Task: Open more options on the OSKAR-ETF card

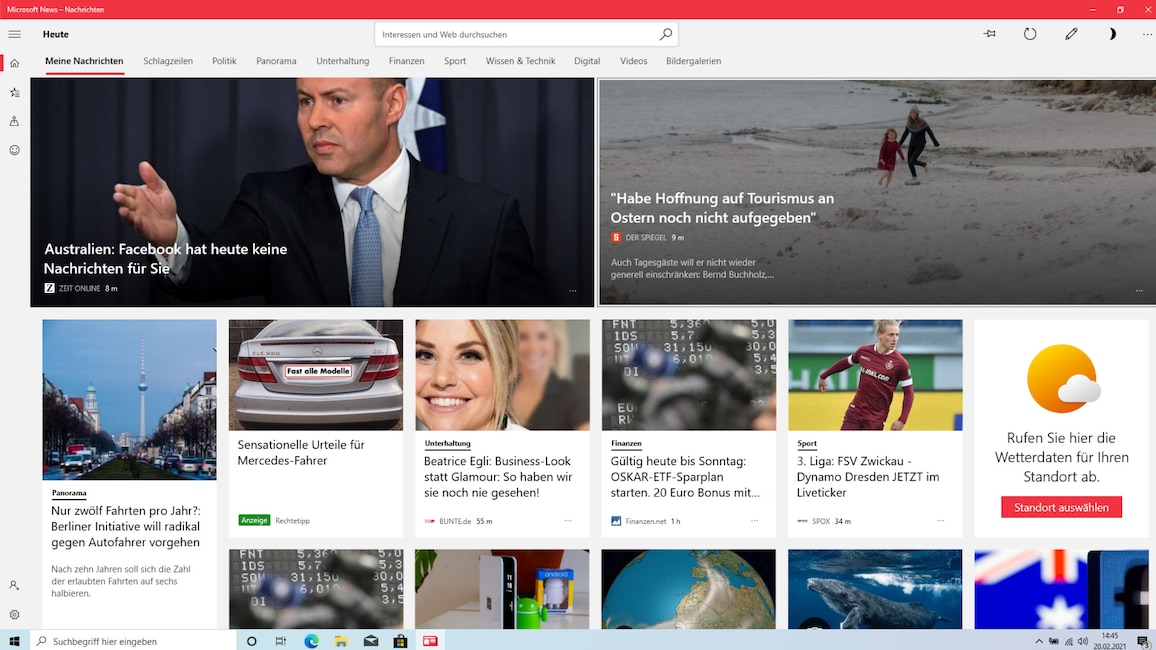Action: (x=754, y=520)
